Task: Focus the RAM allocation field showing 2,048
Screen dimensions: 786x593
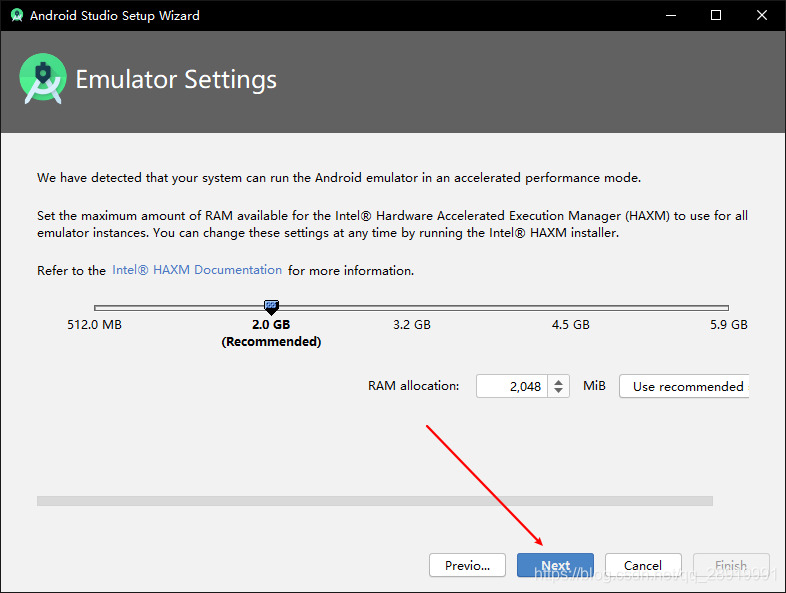Action: click(512, 386)
